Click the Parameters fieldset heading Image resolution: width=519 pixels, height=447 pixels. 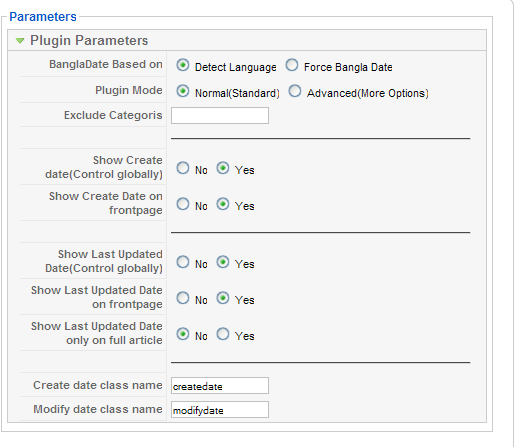point(43,17)
